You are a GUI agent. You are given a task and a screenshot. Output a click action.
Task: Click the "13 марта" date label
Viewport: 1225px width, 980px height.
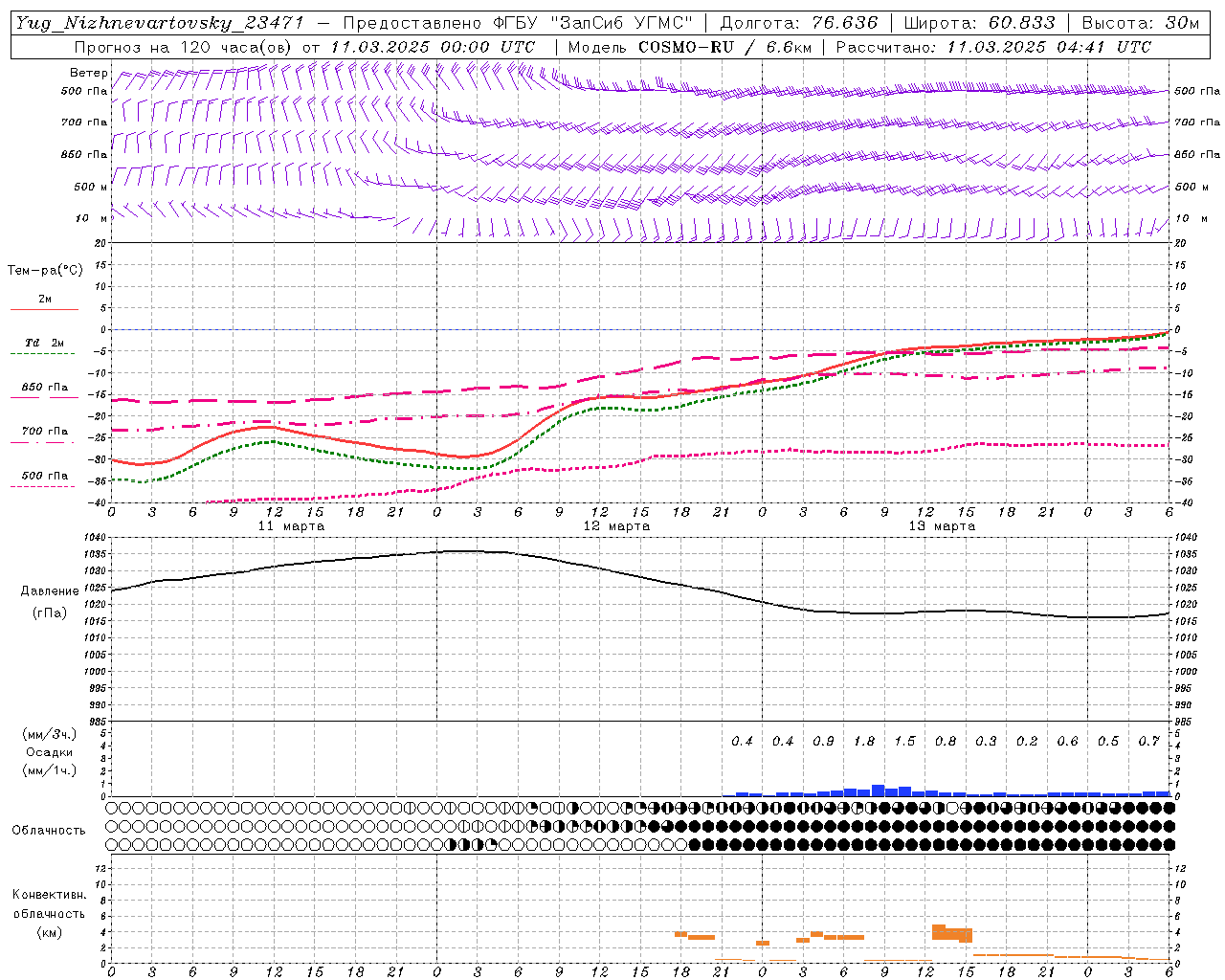[x=942, y=526]
